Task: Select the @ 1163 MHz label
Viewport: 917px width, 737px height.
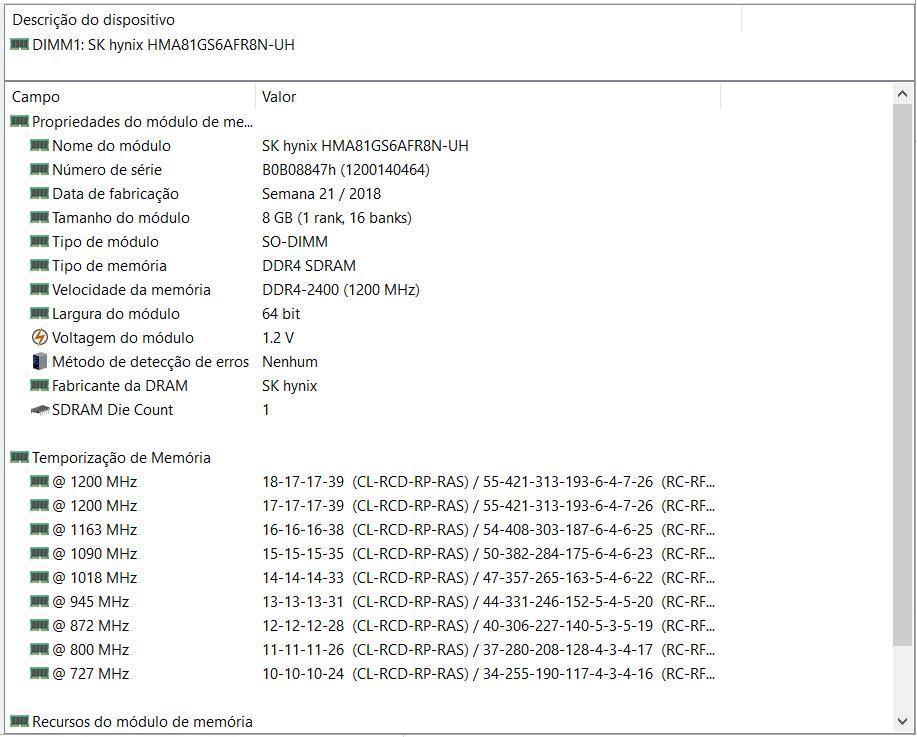Action: pos(94,529)
